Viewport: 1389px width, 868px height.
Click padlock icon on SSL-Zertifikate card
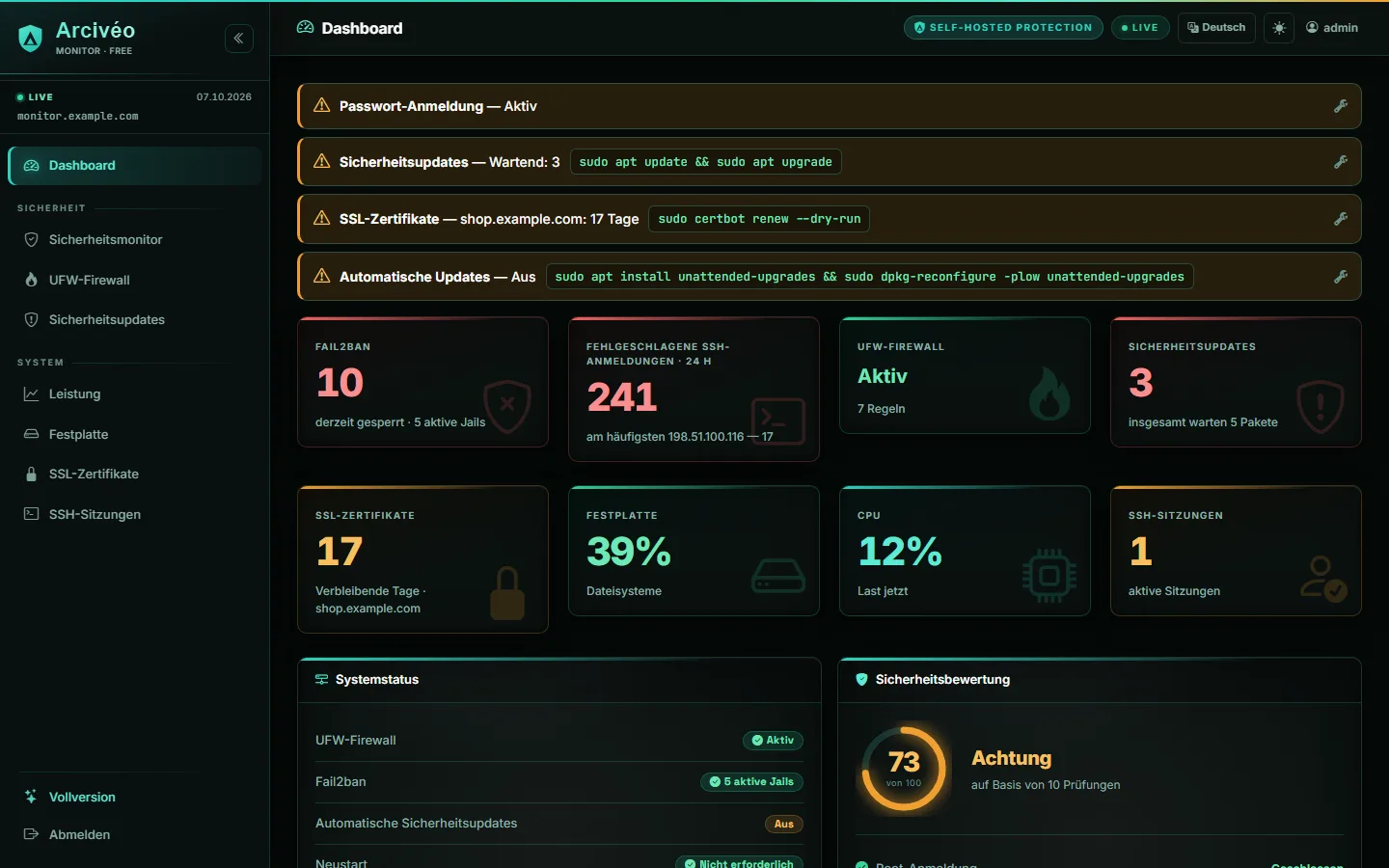(507, 593)
